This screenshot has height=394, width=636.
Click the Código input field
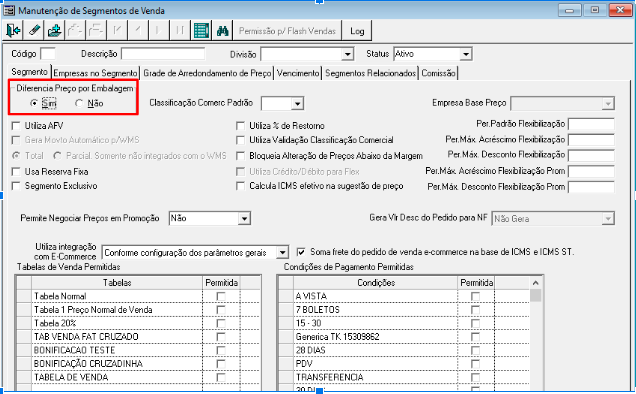48,54
